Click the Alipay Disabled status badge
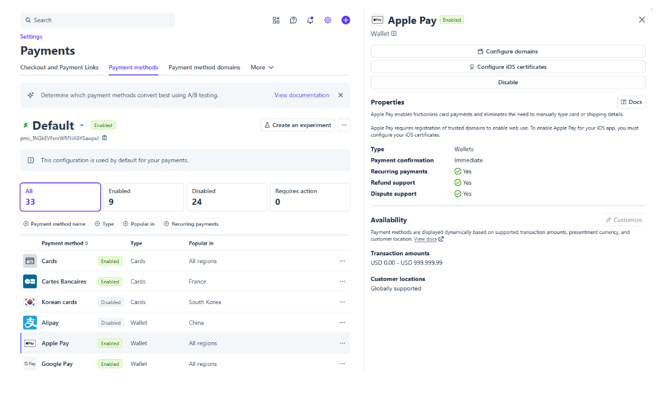This screenshot has height=395, width=670. click(111, 323)
